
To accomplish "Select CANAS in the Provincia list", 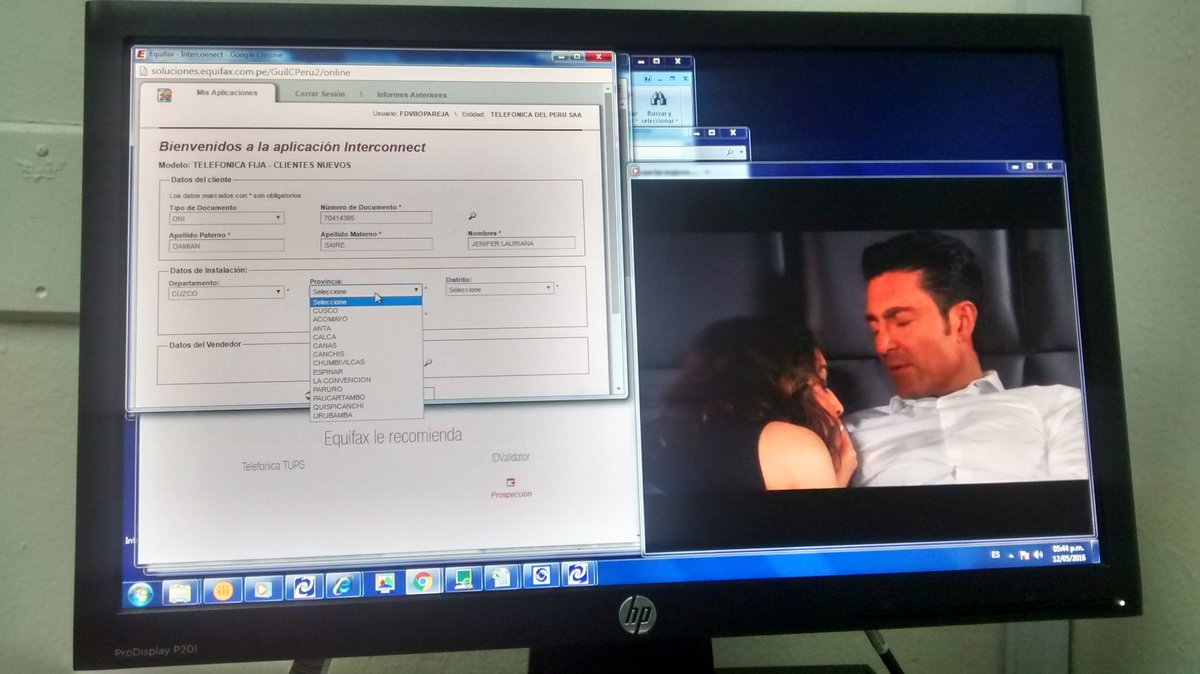I will [x=366, y=345].
